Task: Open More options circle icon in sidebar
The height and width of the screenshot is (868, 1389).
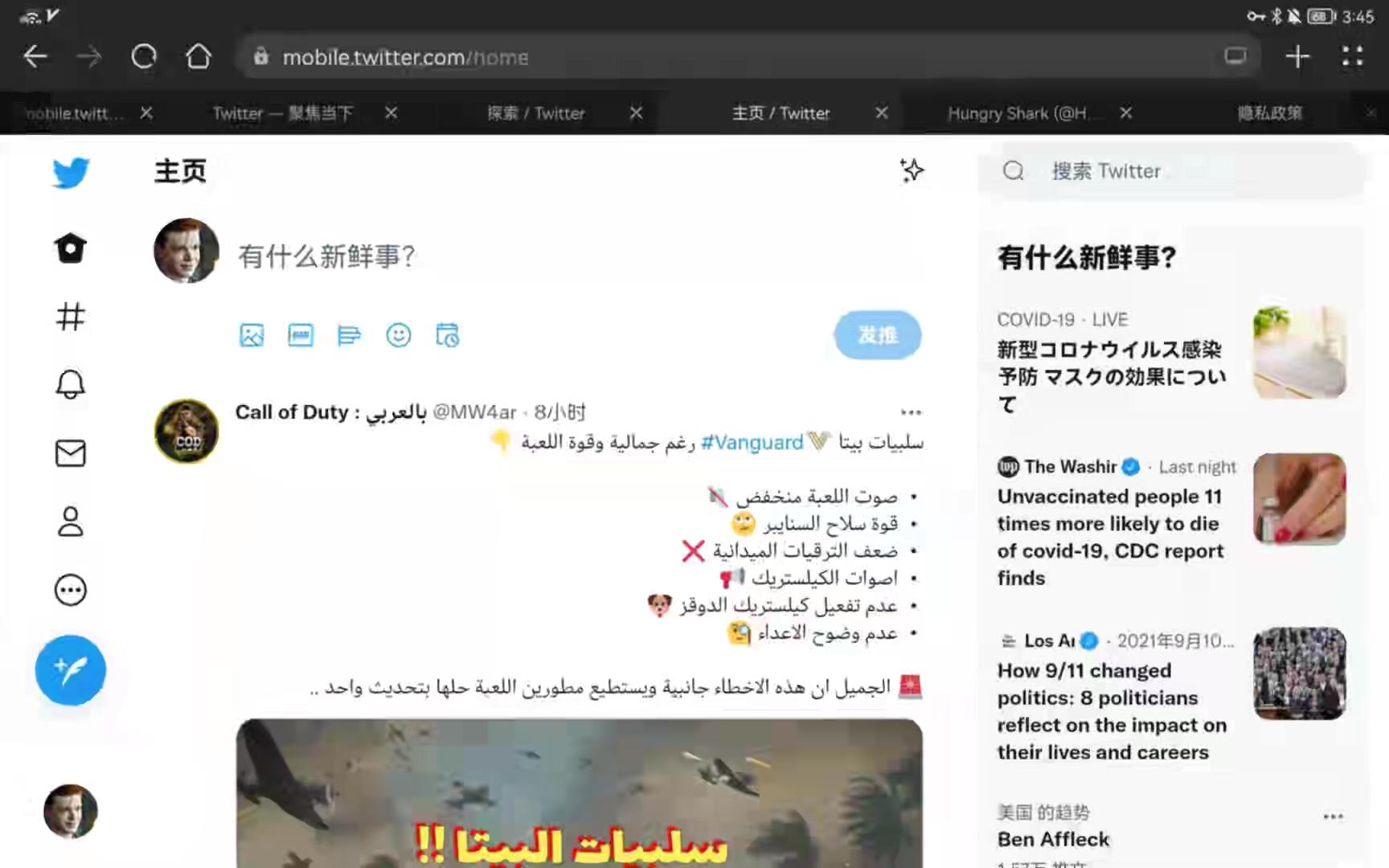Action: click(x=71, y=590)
